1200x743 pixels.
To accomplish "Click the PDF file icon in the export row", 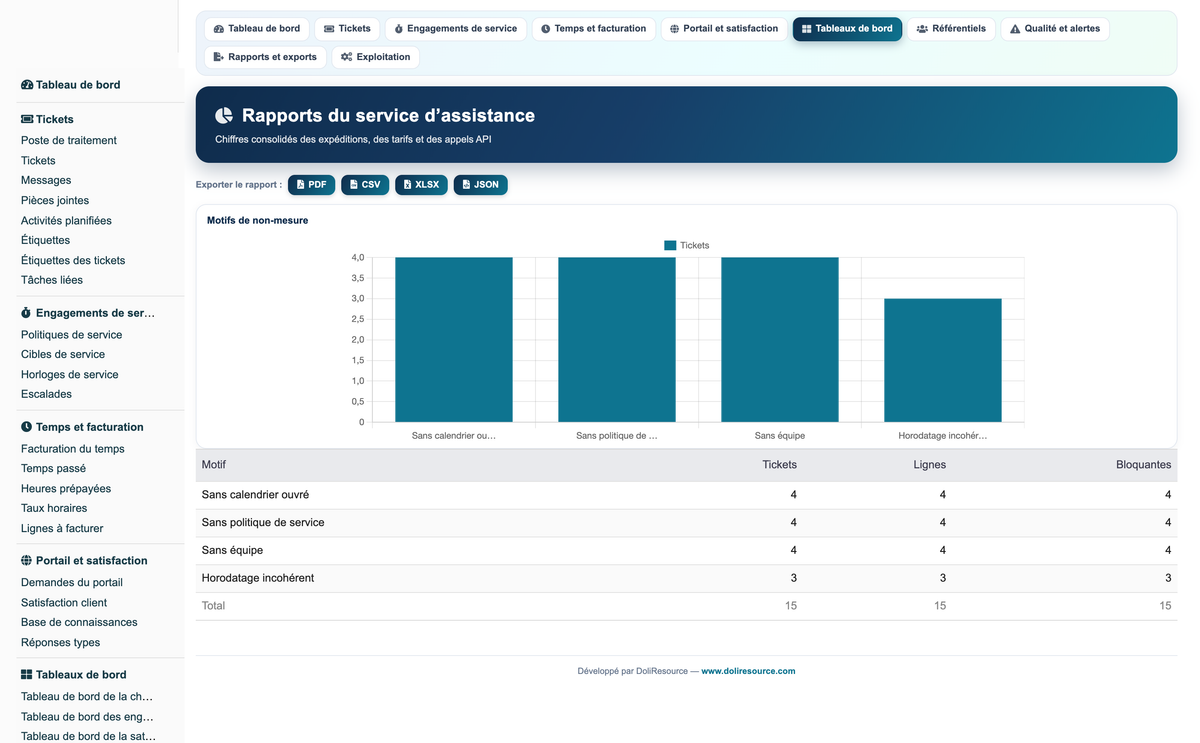I will pos(301,185).
